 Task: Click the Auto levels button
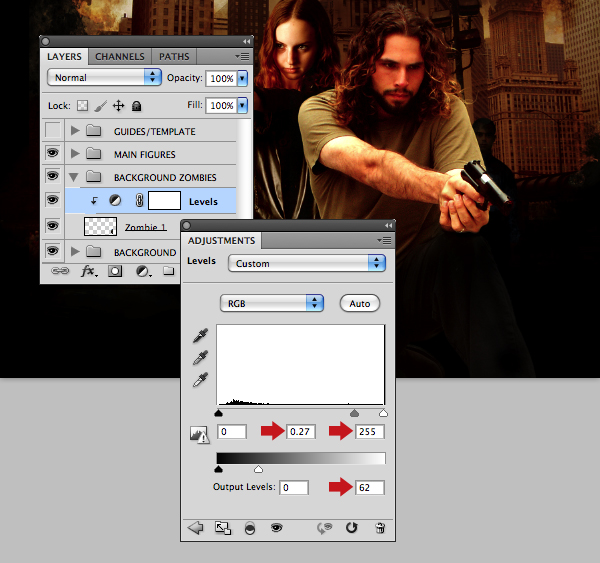point(360,304)
